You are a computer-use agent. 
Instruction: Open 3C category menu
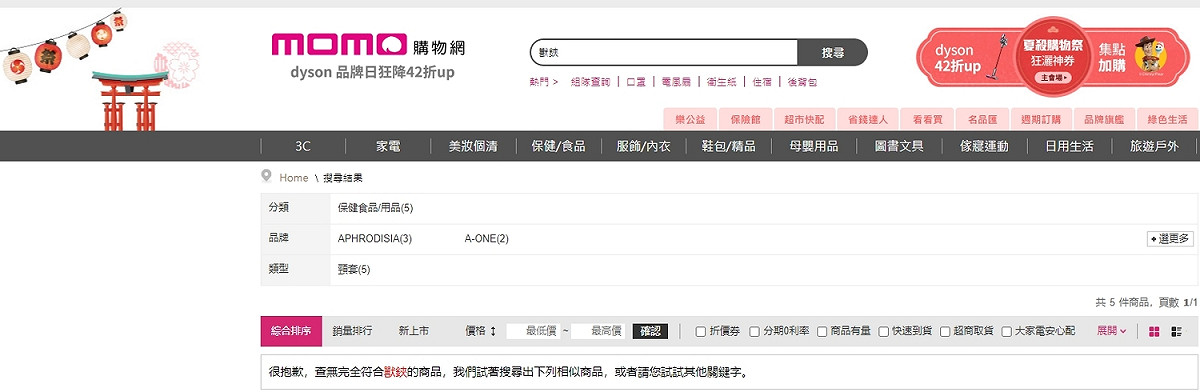coord(303,146)
